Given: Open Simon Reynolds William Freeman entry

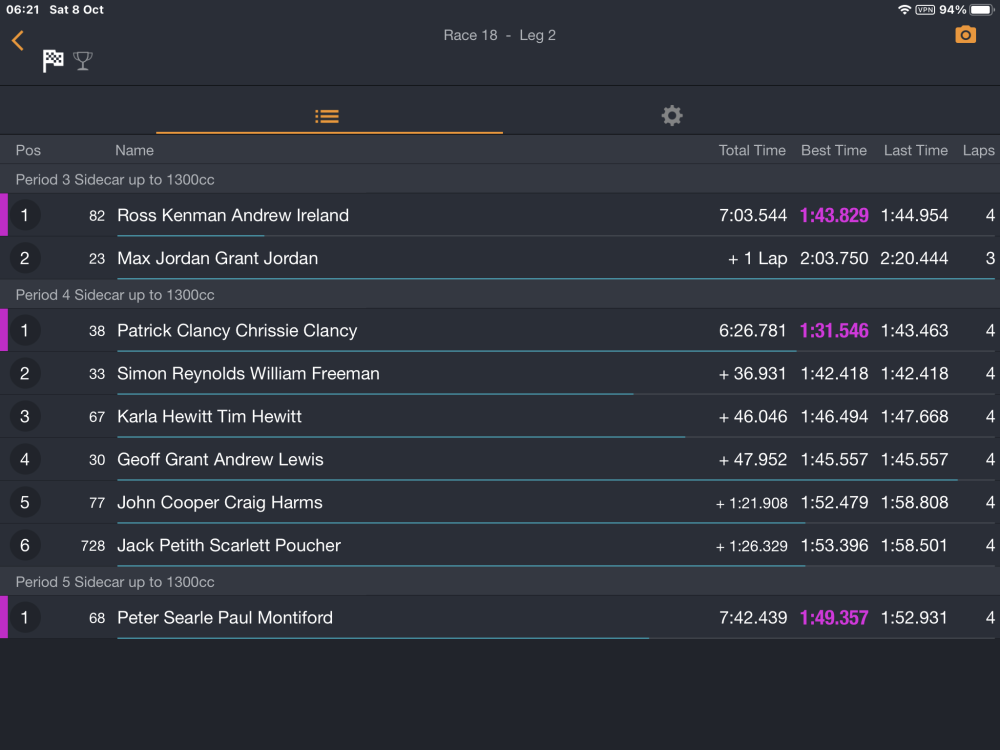Looking at the screenshot, I should (x=500, y=373).
